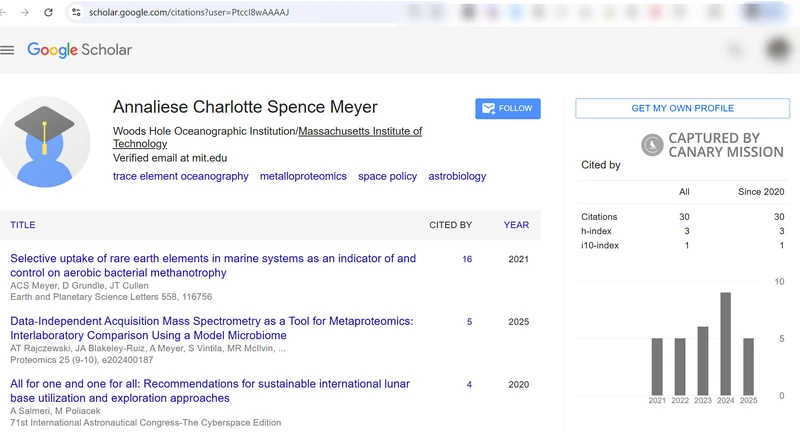Open trace element oceanography interest tag

(181, 176)
